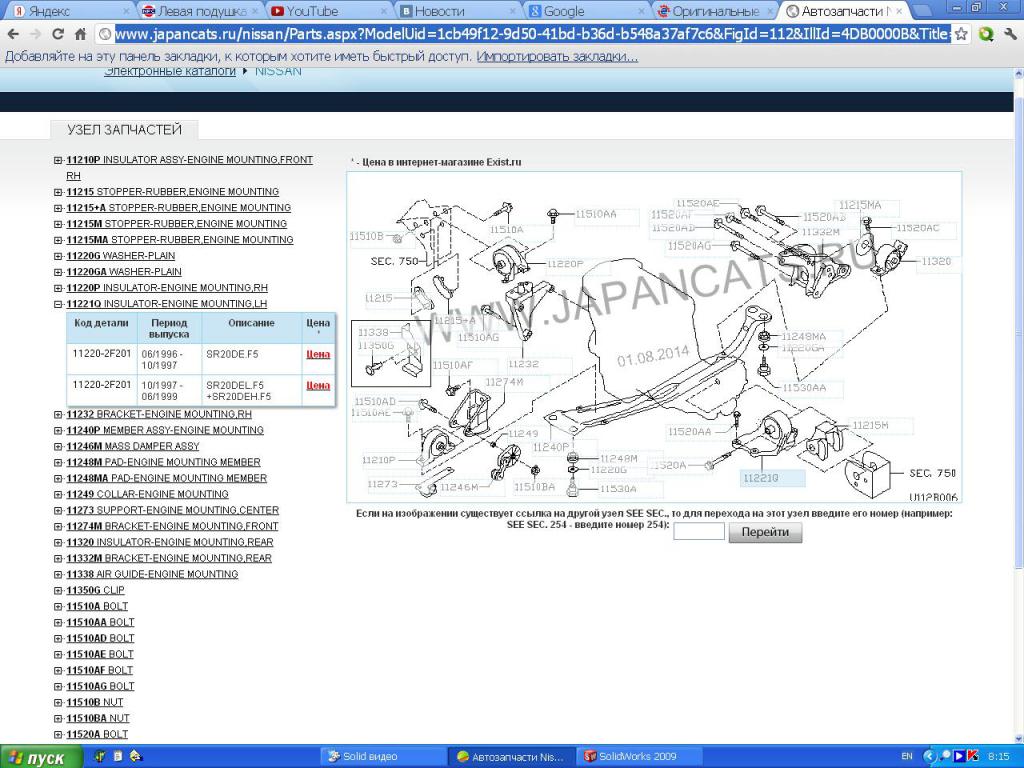Click "Импортировать закладки..." link
The image size is (1024, 768).
pos(557,57)
